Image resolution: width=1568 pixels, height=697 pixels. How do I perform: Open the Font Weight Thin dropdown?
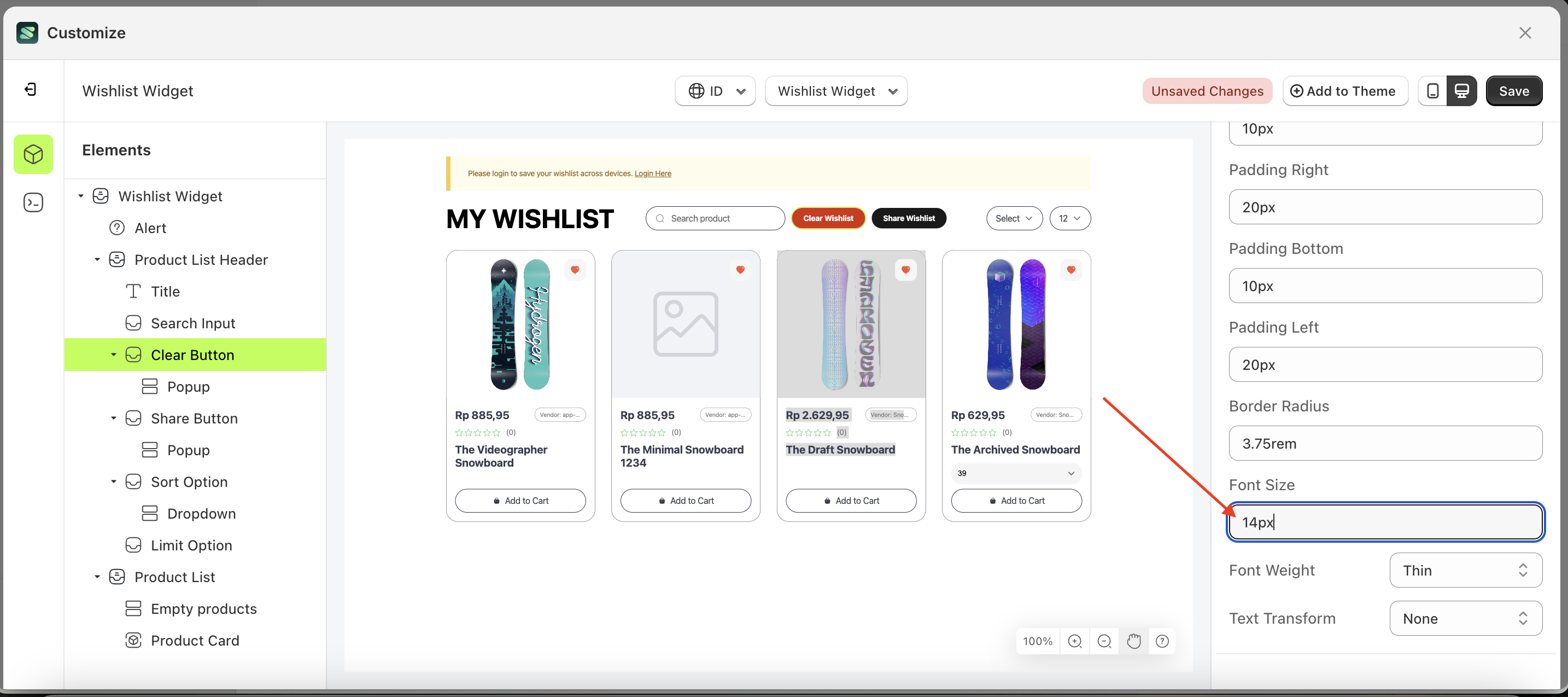tap(1466, 570)
